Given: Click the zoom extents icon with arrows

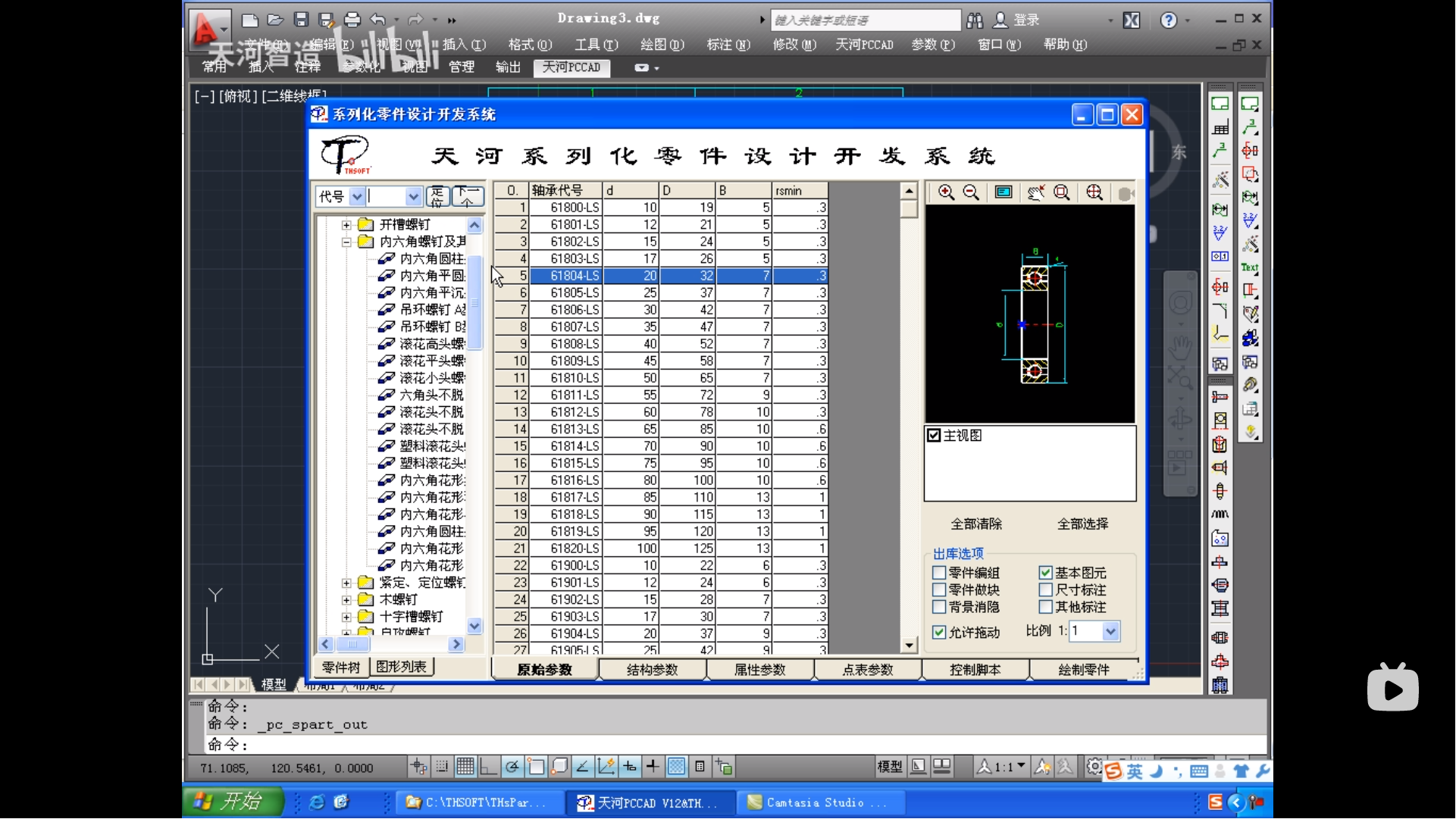Looking at the screenshot, I should click(1094, 192).
